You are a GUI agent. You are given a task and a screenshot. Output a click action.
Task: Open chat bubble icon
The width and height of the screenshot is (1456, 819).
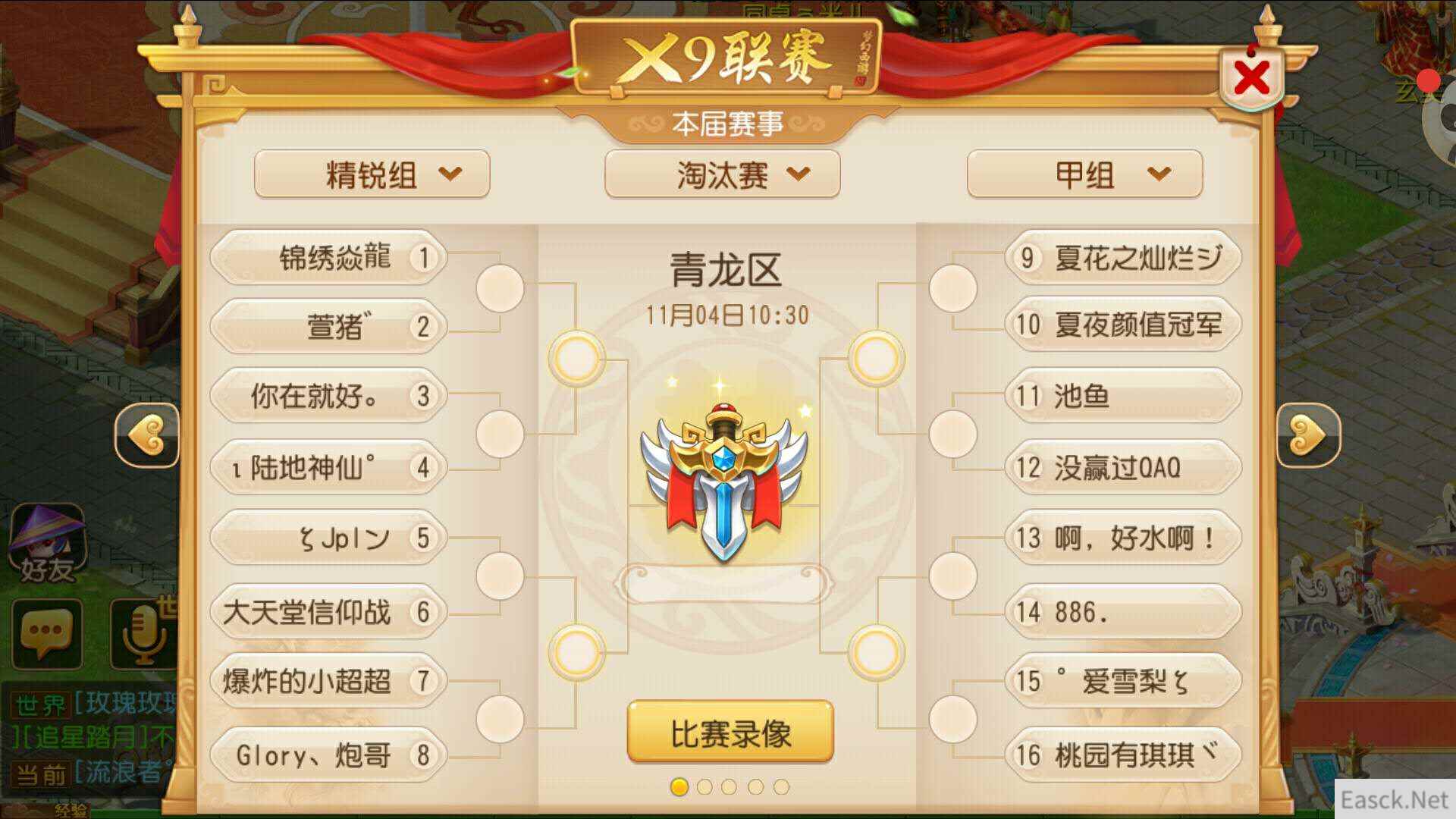coord(47,632)
